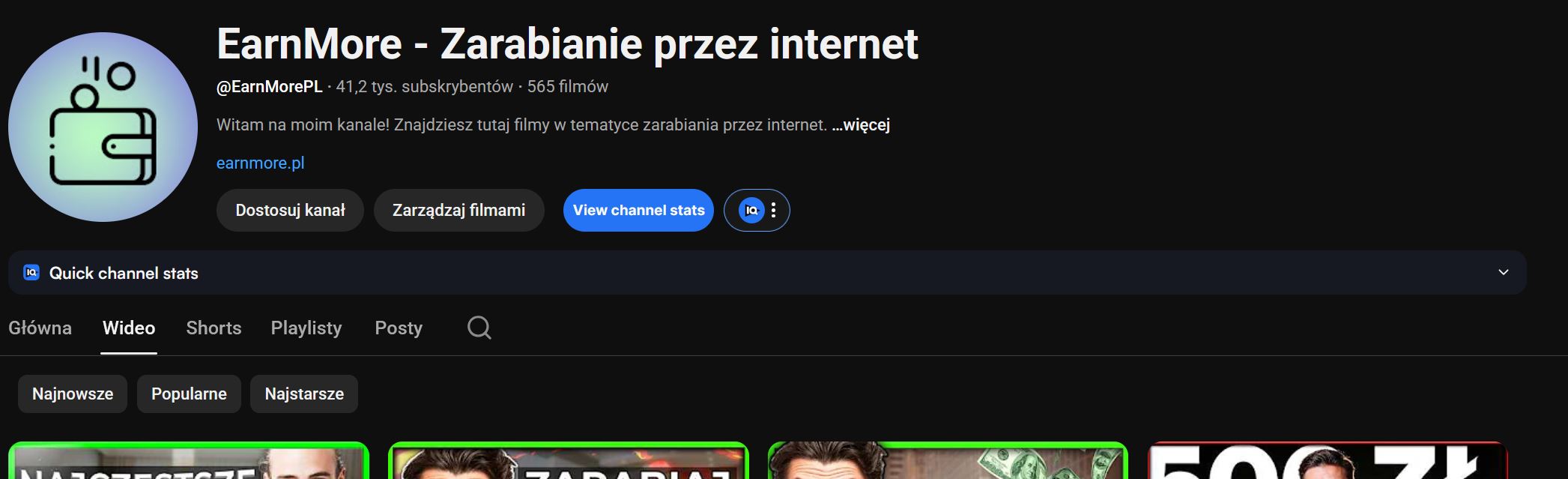This screenshot has height=479, width=1568.
Task: Open the three-dot menu beside vidIQ icon
Action: [774, 211]
